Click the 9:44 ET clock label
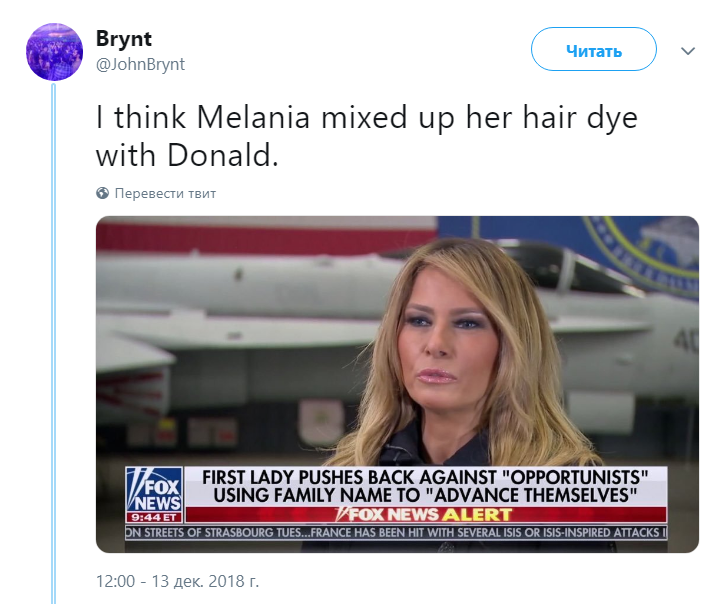This screenshot has width=724, height=604. (x=154, y=517)
